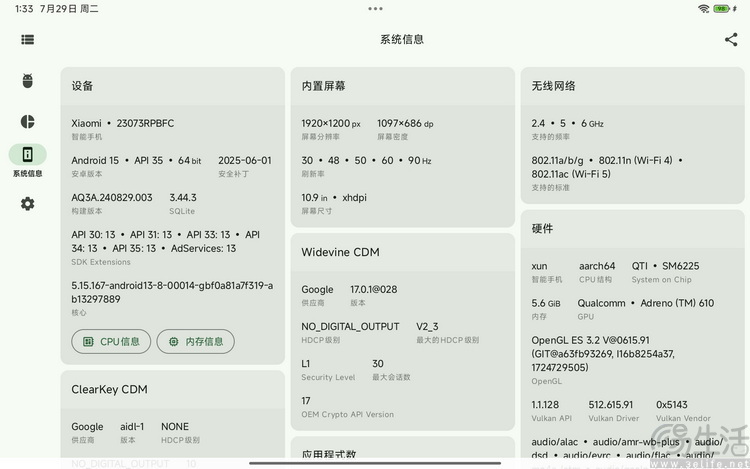The width and height of the screenshot is (750, 469).
Task: Select the 内置屏幕 card header
Action: click(403, 86)
